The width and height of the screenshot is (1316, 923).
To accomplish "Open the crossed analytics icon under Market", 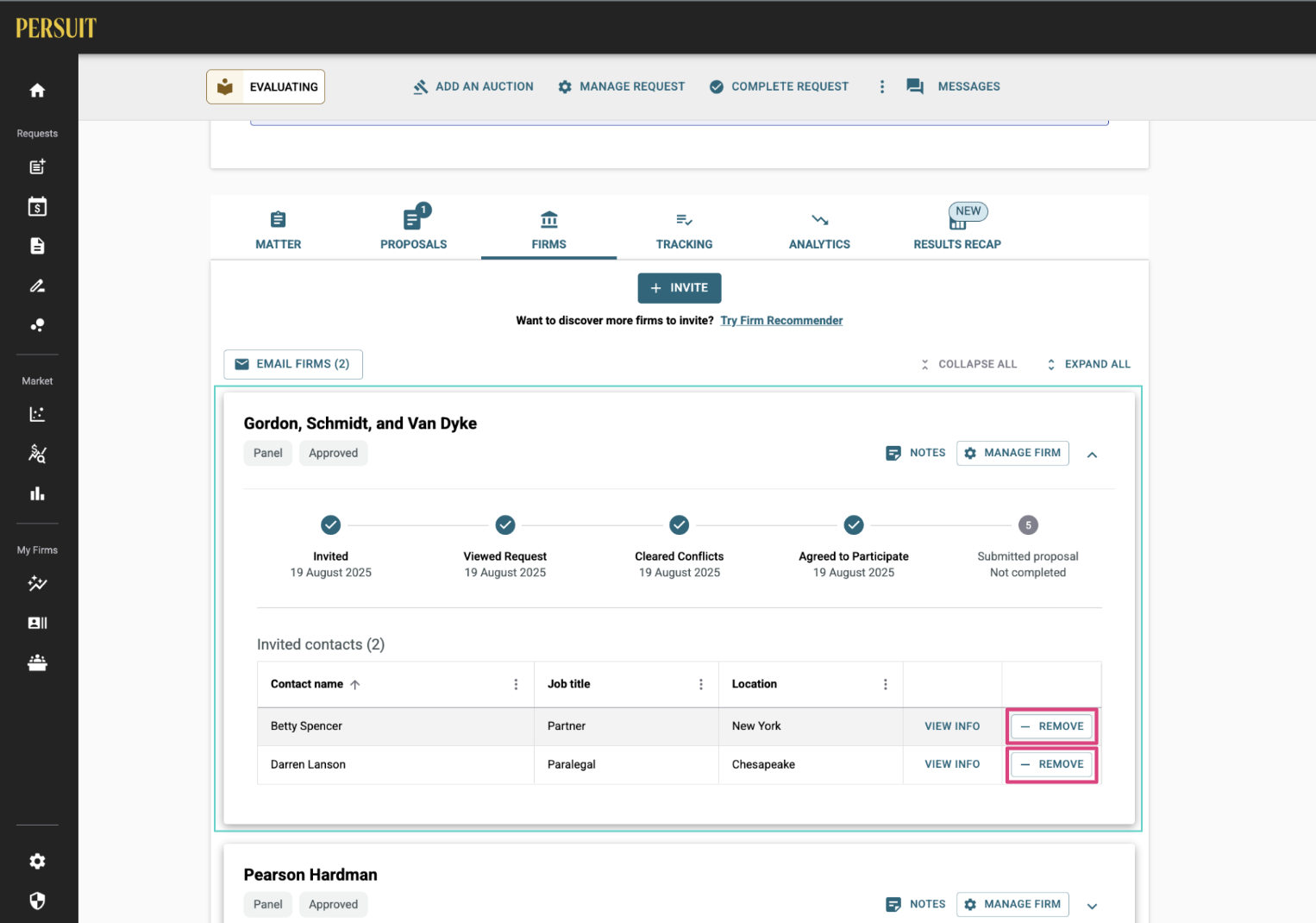I will [37, 454].
